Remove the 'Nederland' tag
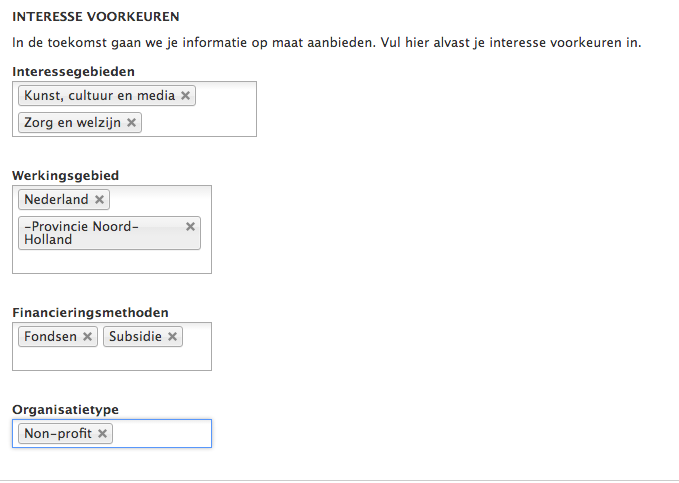 point(99,199)
